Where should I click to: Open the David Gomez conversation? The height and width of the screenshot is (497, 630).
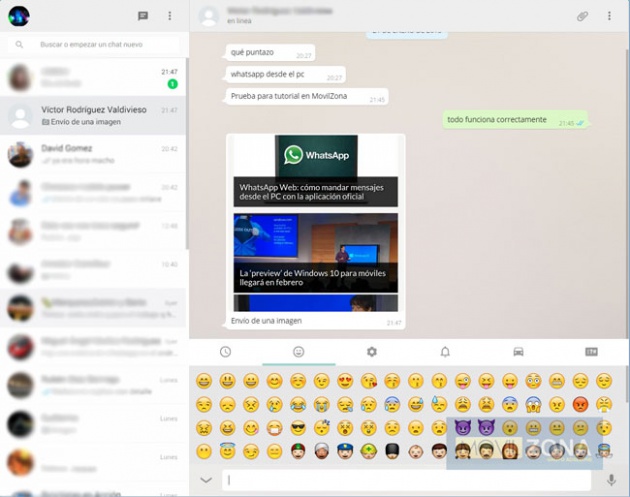(x=93, y=154)
